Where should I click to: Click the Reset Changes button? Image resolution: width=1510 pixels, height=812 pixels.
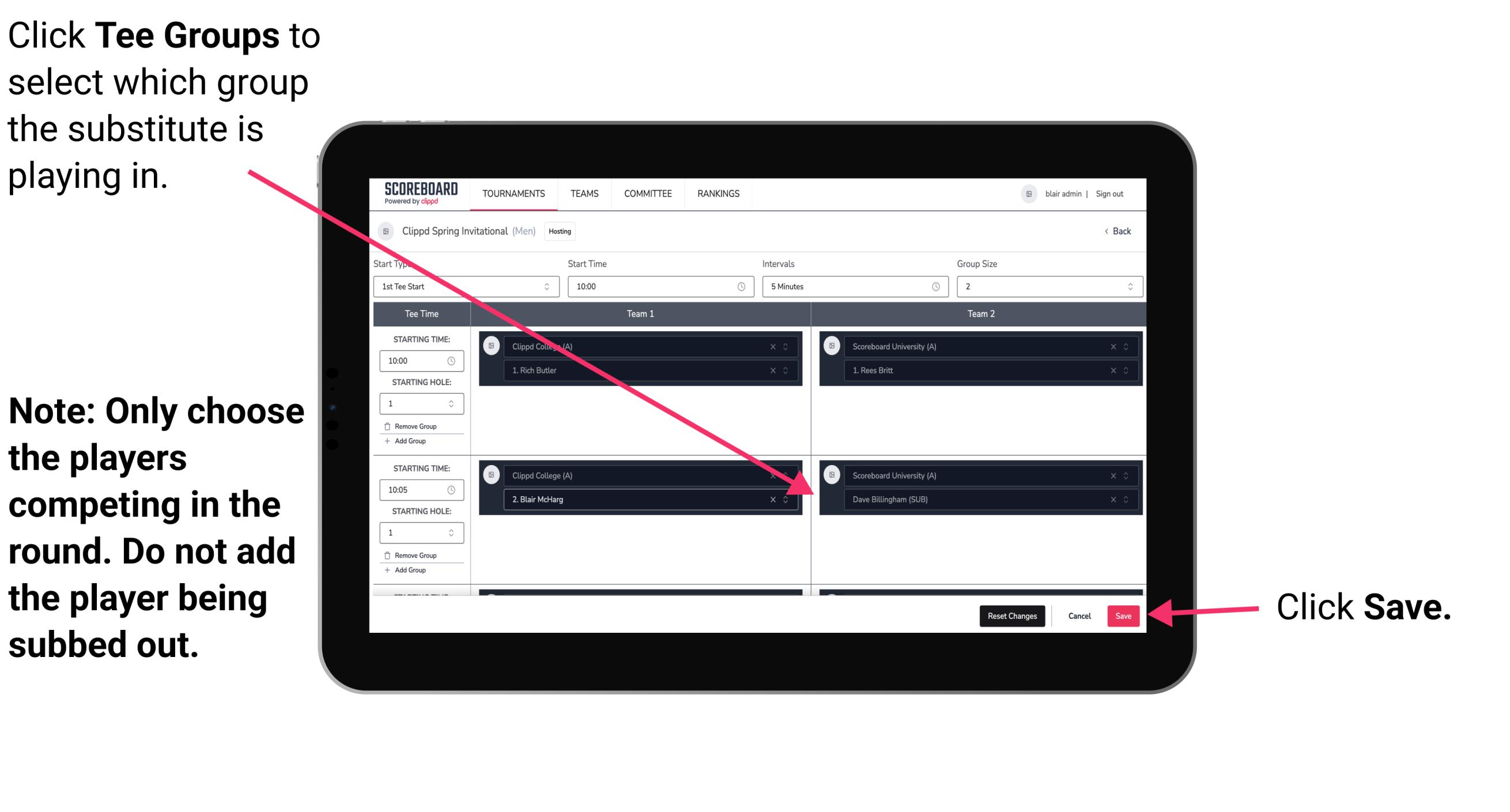click(1010, 616)
